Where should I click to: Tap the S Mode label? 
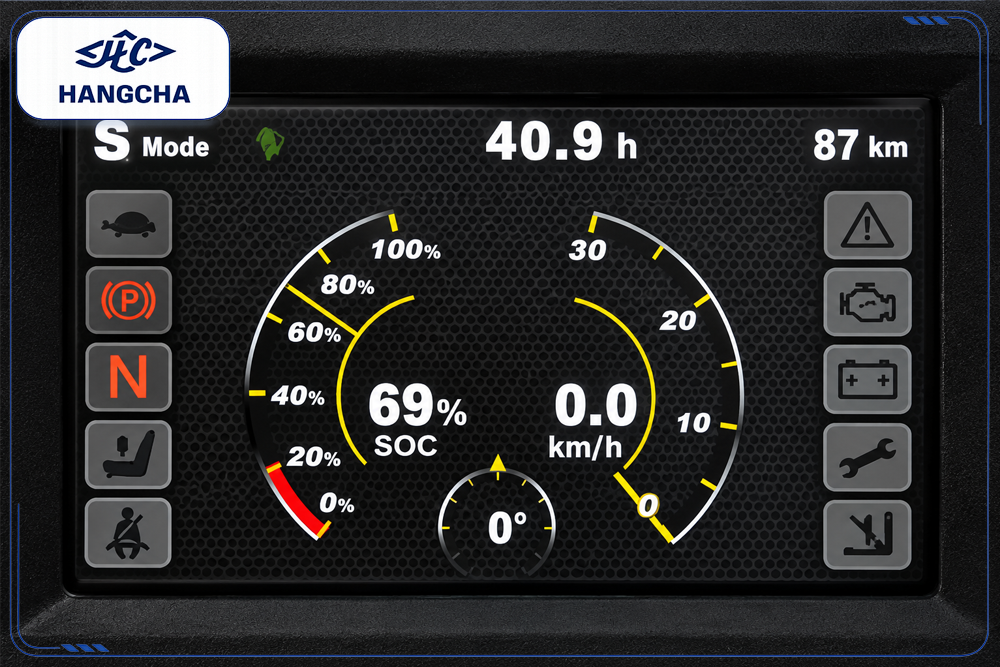coord(152,142)
